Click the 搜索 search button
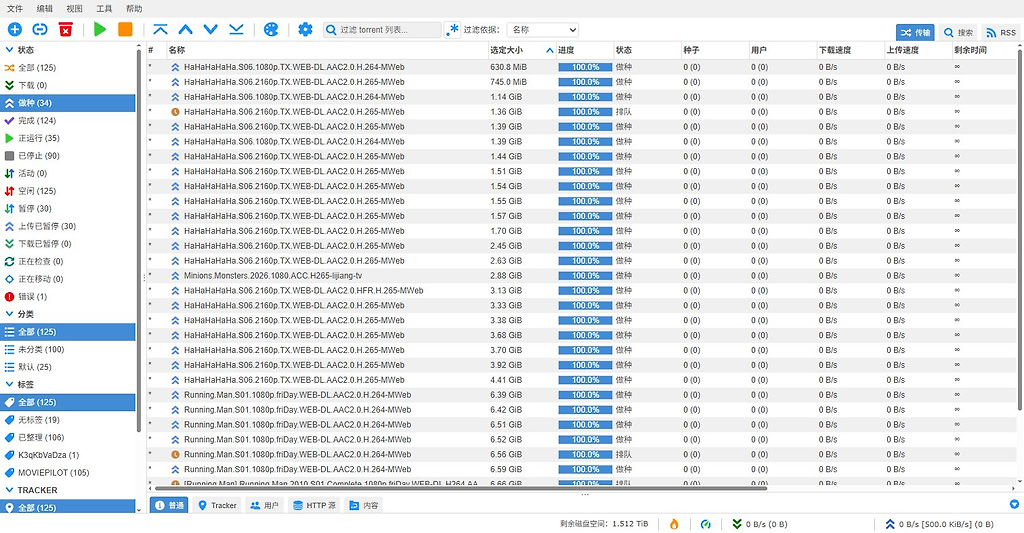The image size is (1024, 533). coord(958,32)
